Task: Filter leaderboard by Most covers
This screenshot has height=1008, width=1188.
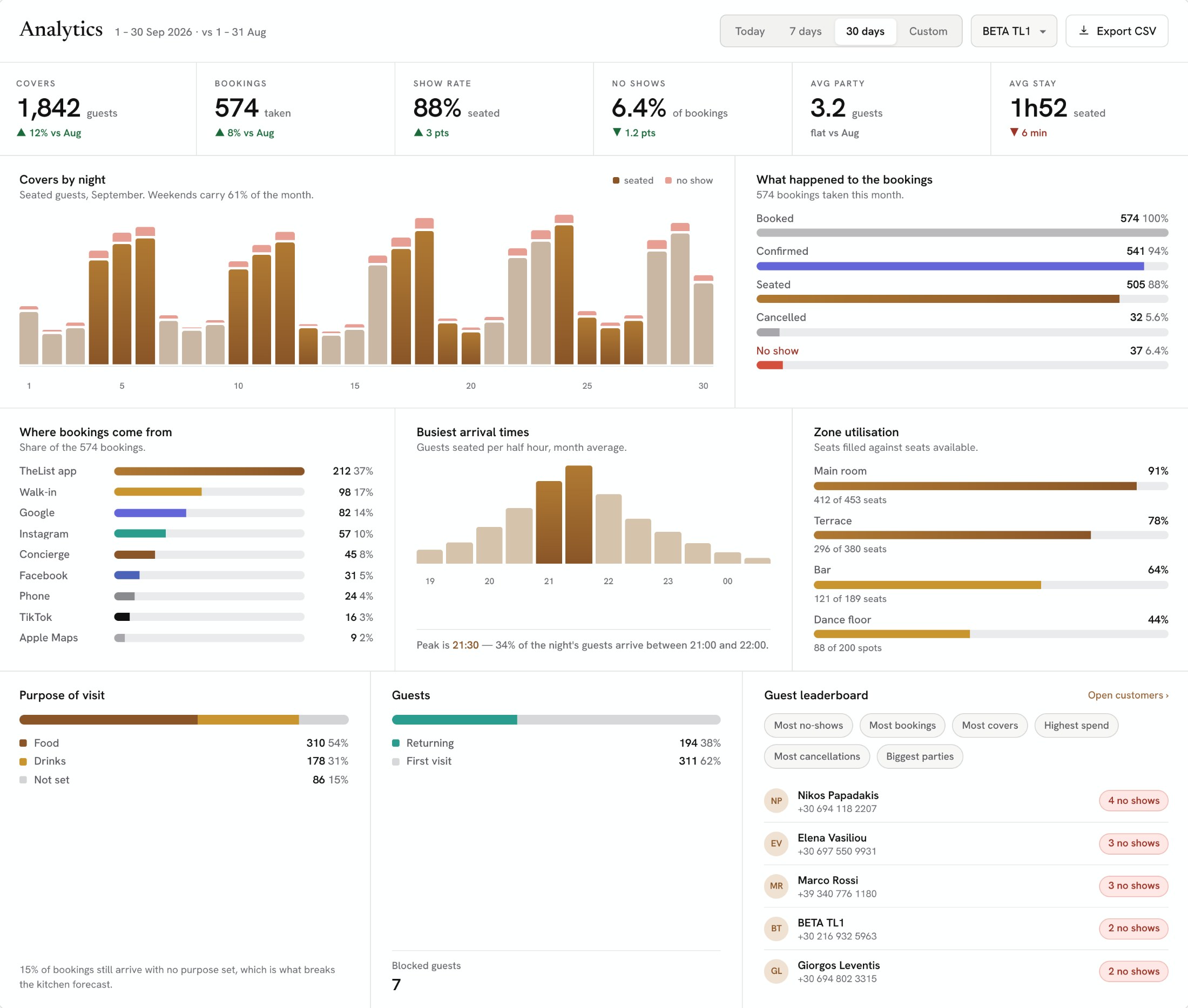Action: point(989,725)
